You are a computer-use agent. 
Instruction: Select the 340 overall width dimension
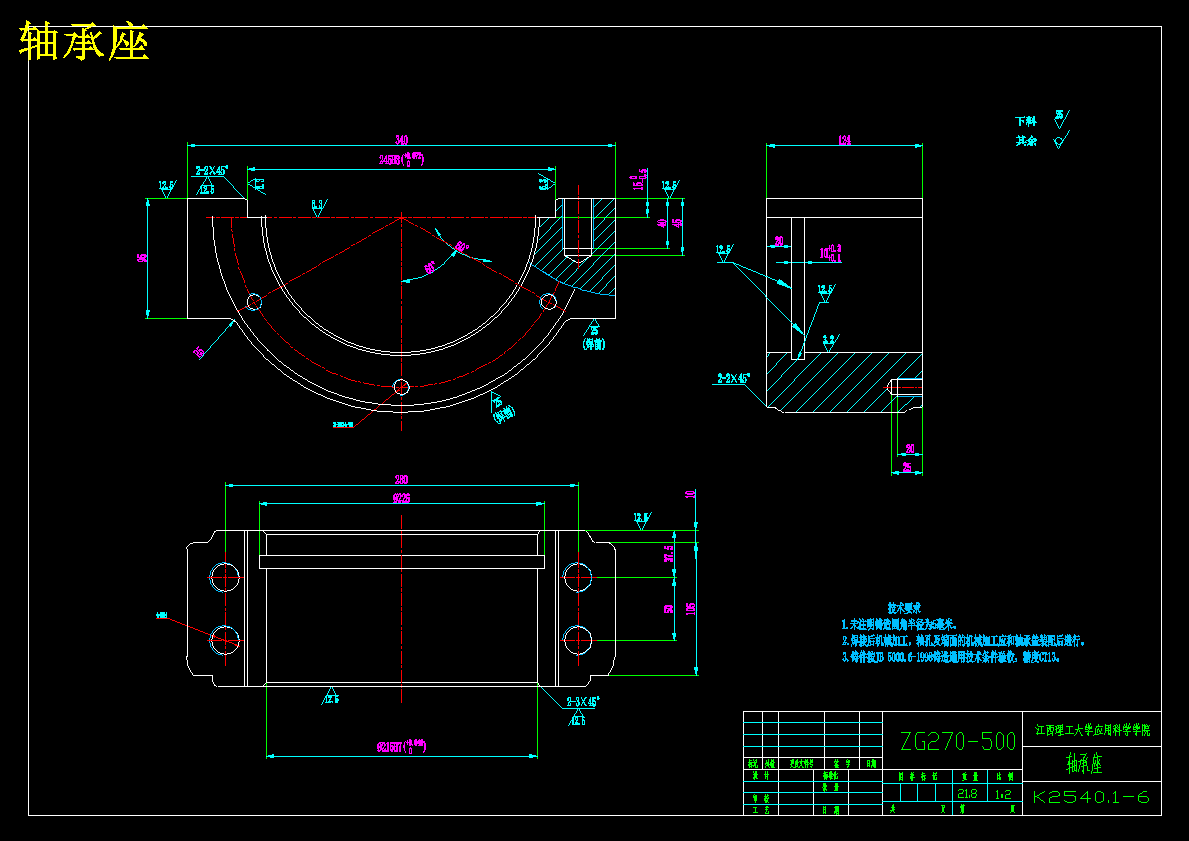pyautogui.click(x=401, y=140)
